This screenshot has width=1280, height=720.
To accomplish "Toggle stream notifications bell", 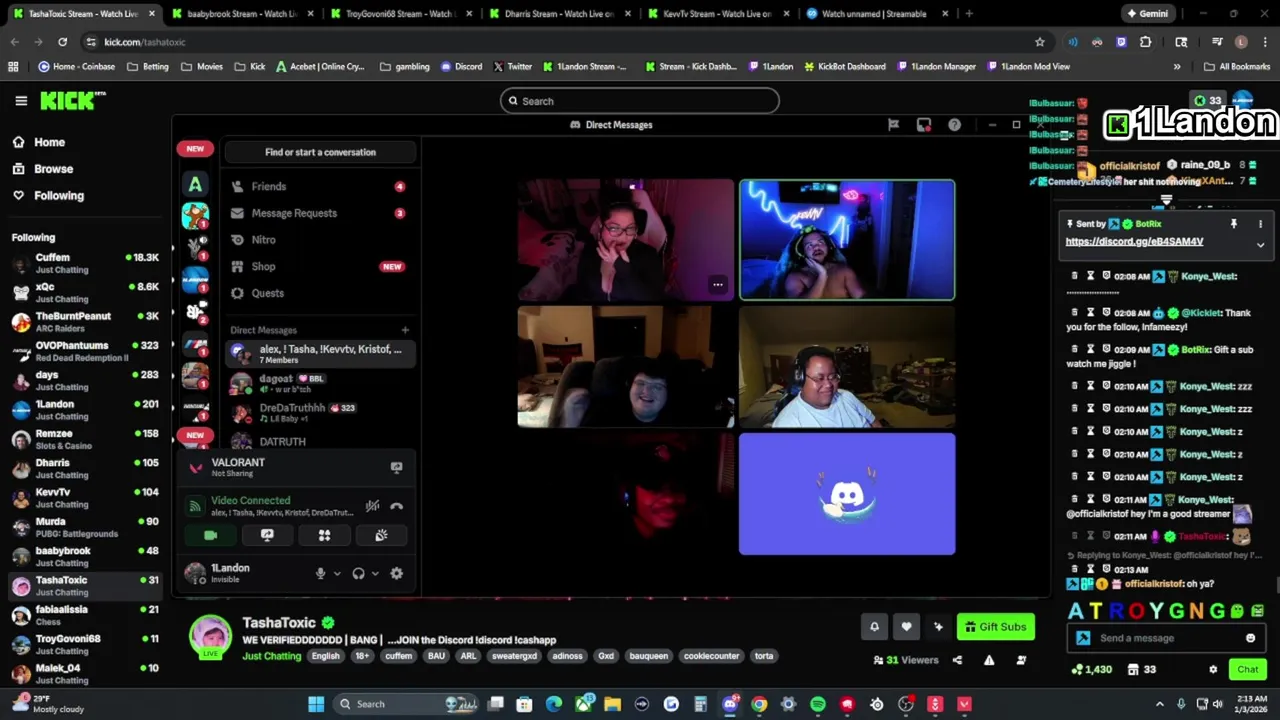I will [874, 627].
